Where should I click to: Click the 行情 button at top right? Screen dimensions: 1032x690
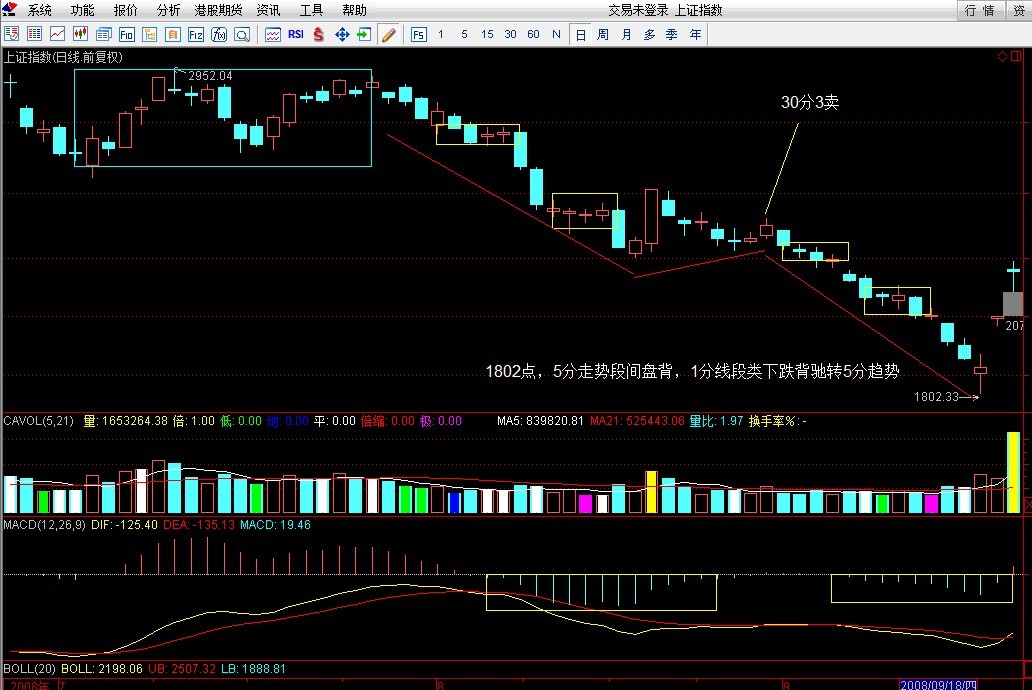pyautogui.click(x=979, y=10)
